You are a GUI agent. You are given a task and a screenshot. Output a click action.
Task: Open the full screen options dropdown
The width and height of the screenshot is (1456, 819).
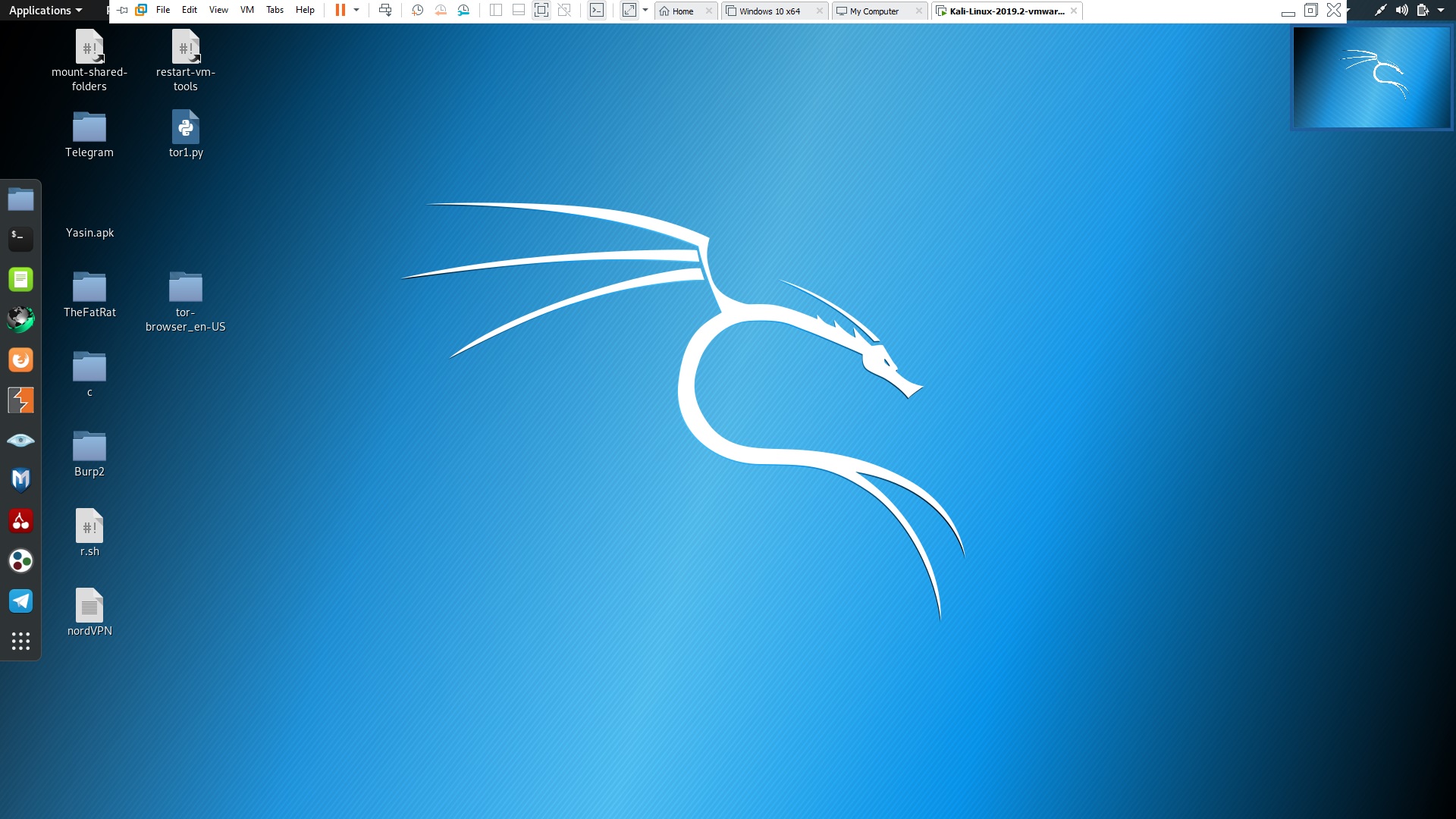click(646, 11)
